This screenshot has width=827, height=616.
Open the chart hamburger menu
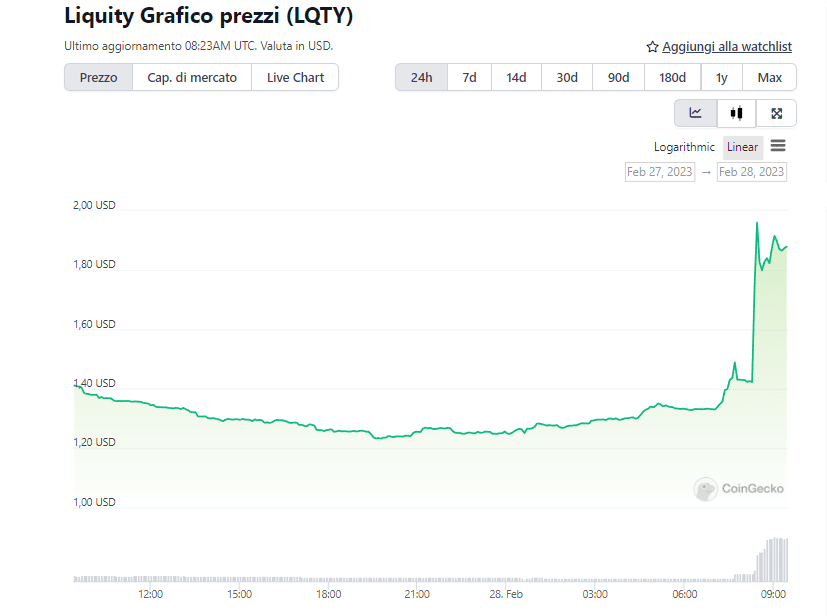778,146
